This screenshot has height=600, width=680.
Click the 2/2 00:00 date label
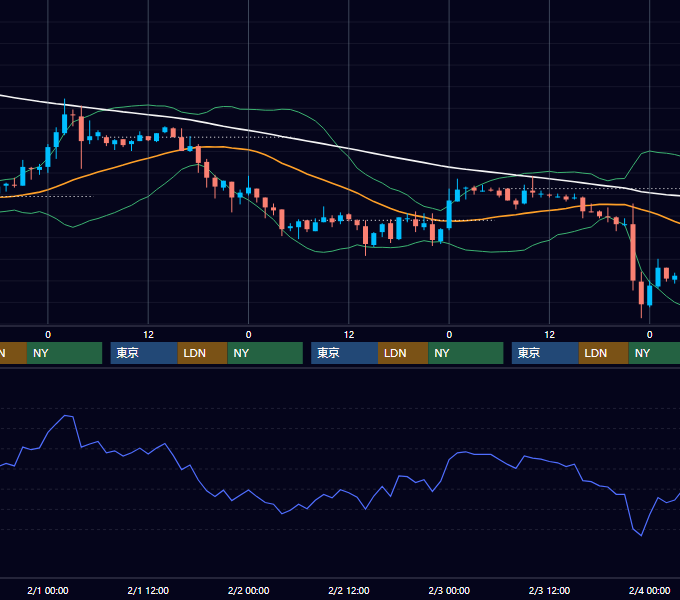(248, 590)
